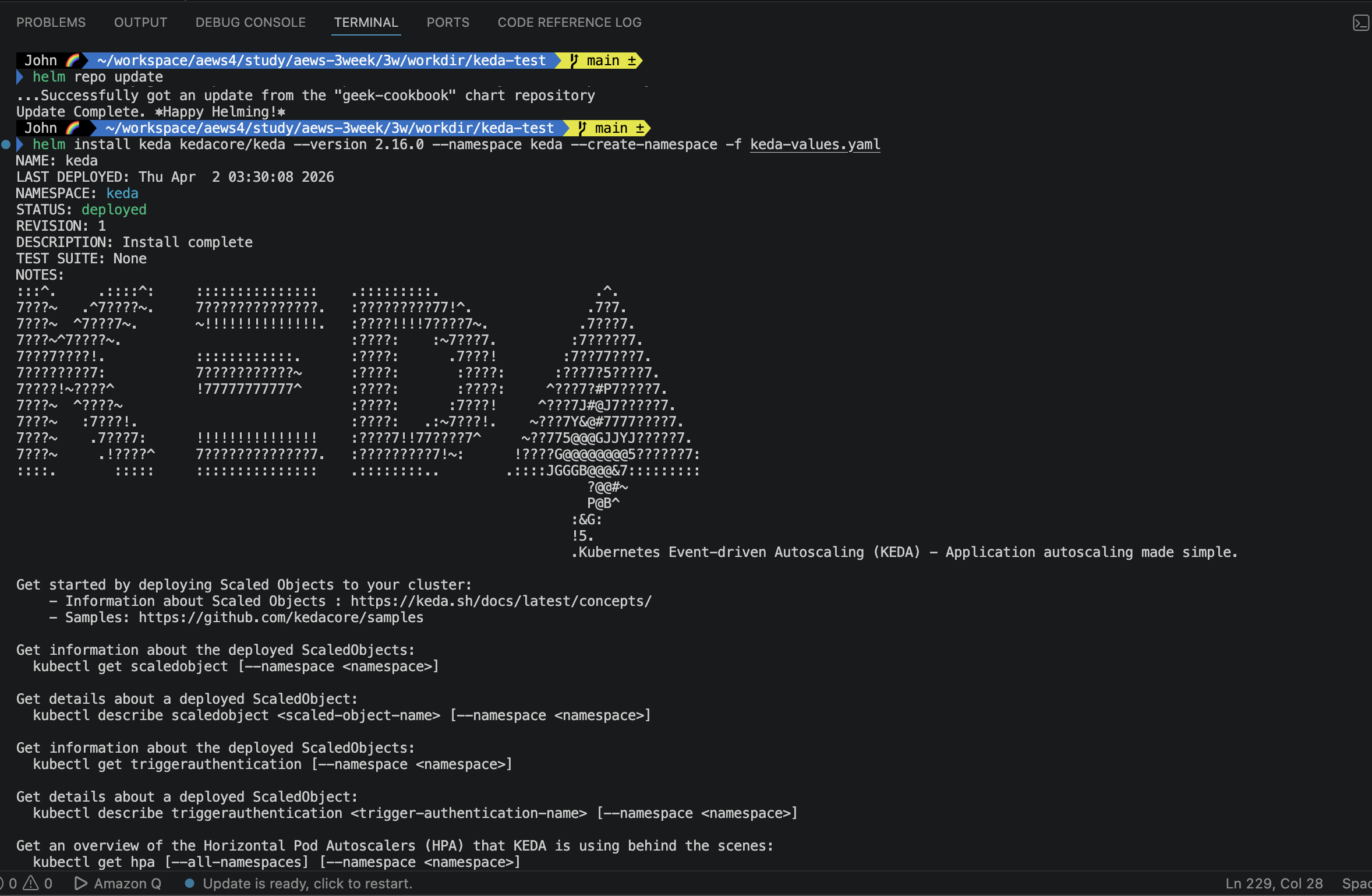Click the green 'deployed' status value
Screen dimensions: 1372x896
tap(114, 210)
